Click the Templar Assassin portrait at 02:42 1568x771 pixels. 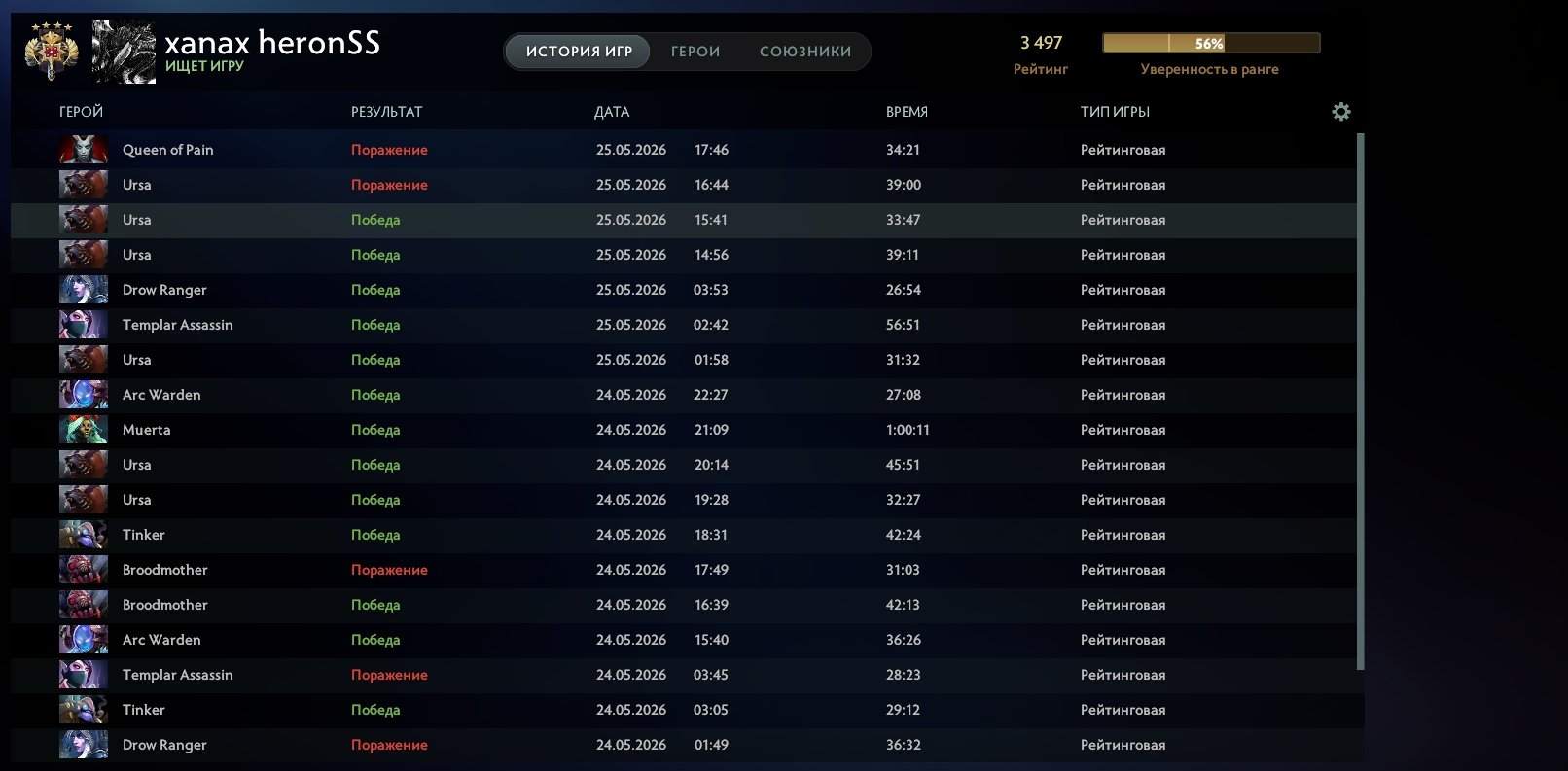(84, 325)
